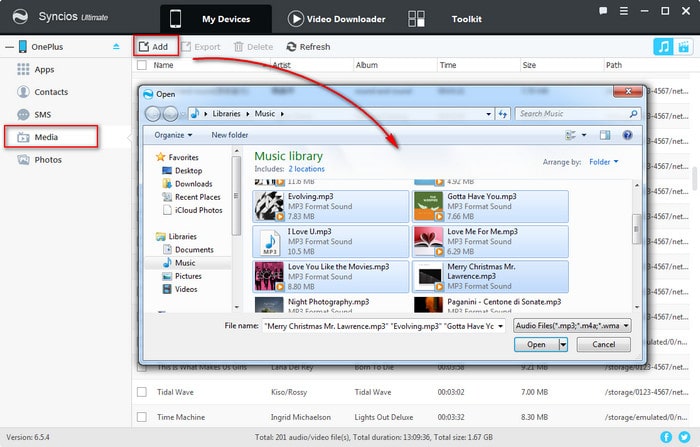This screenshot has width=700, height=447.
Task: Click the Open button
Action: click(x=536, y=344)
